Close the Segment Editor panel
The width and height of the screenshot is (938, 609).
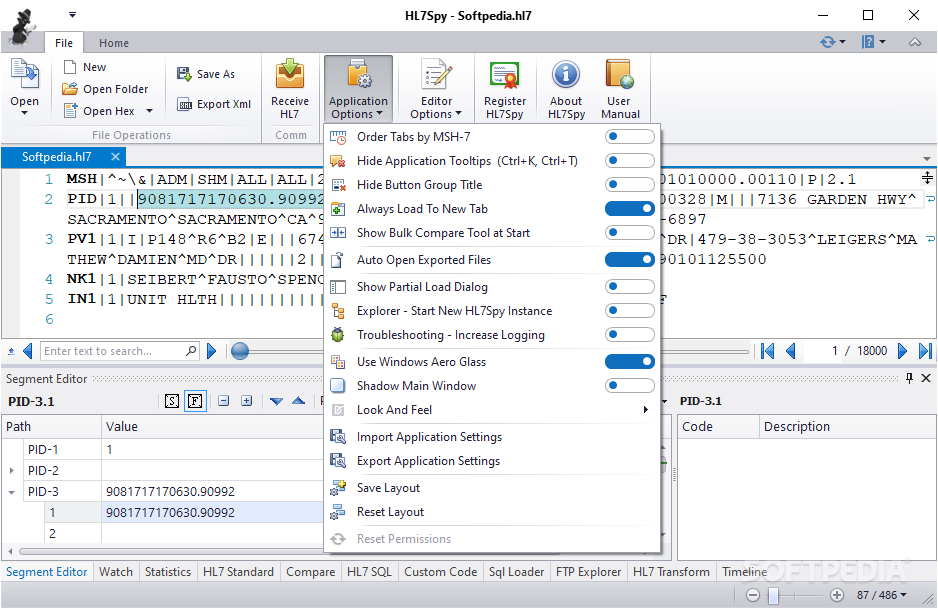[x=926, y=378]
